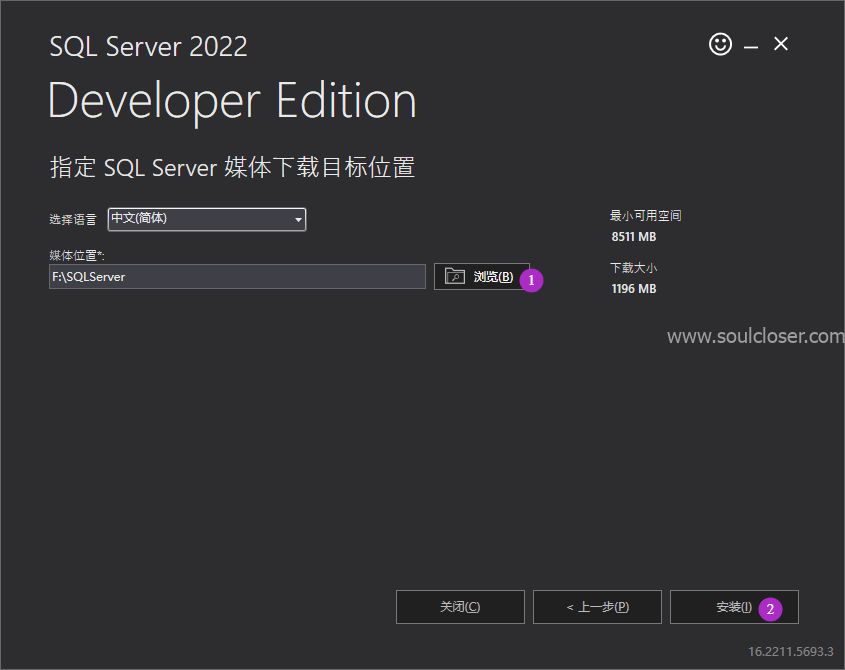The height and width of the screenshot is (670, 845).
Task: Click the 1196 MB download size value
Action: (634, 289)
